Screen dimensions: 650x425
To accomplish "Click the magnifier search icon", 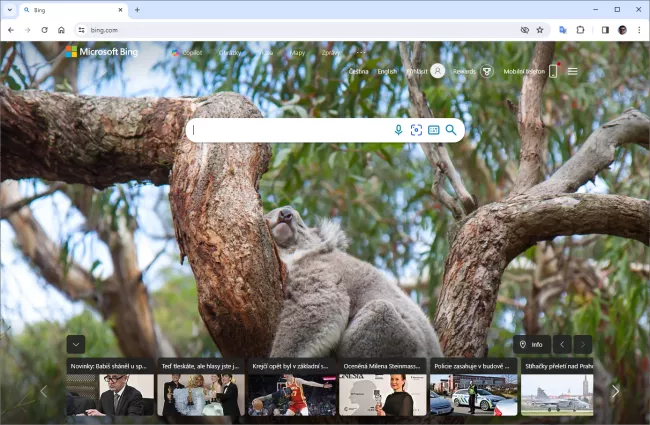I will 451,130.
